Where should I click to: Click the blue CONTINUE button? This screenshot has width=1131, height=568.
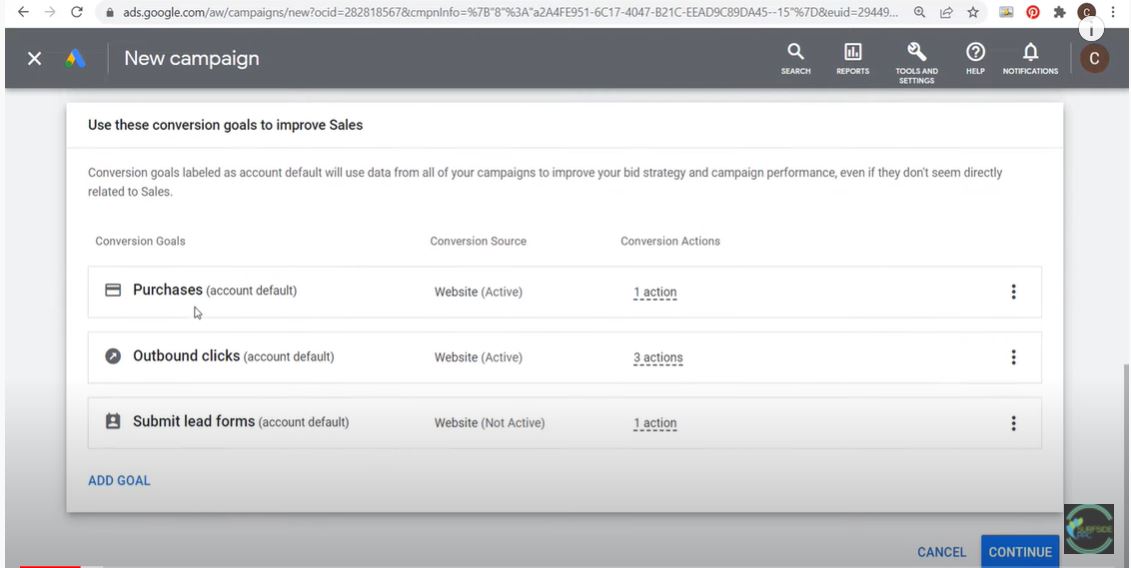pyautogui.click(x=1020, y=551)
